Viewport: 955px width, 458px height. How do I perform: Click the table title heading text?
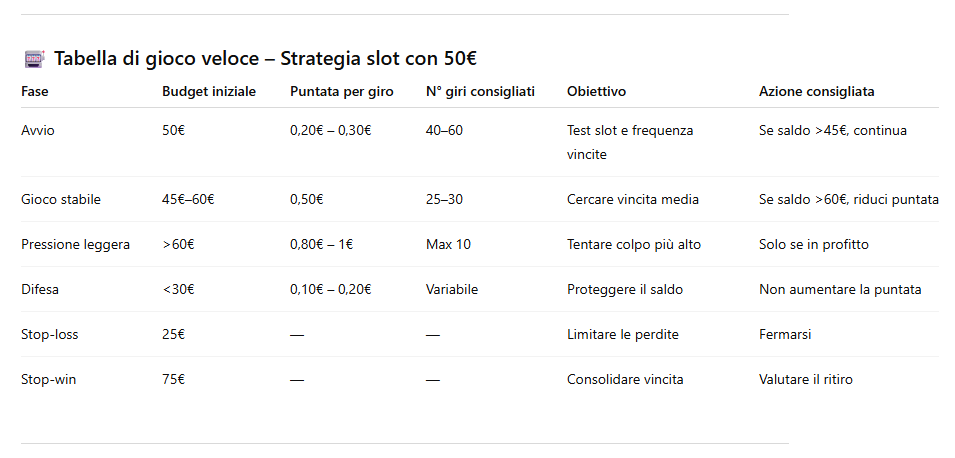pyautogui.click(x=271, y=59)
